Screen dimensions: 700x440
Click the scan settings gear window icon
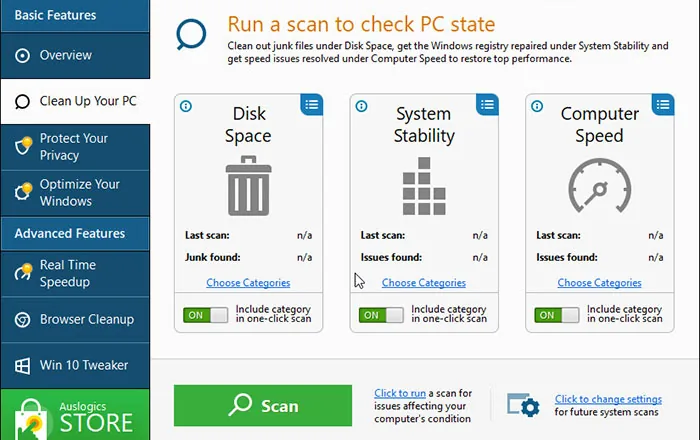[523, 405]
